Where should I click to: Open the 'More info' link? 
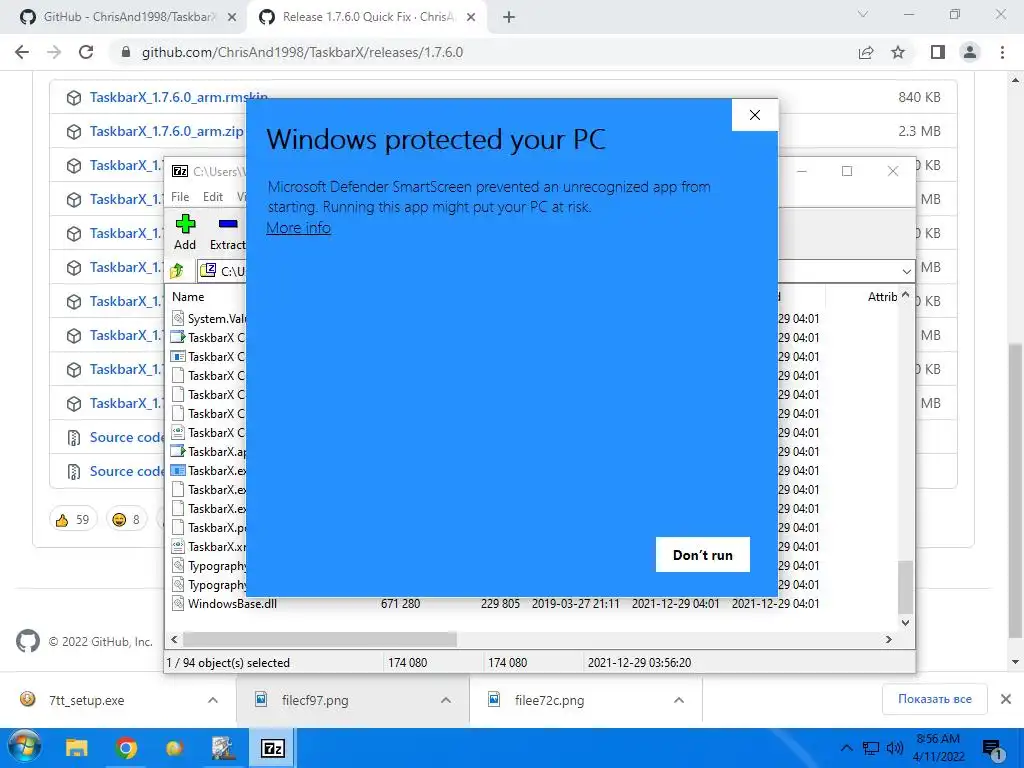[298, 228]
